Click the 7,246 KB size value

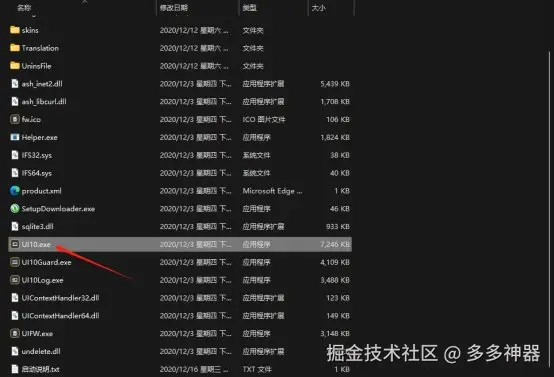pos(335,245)
